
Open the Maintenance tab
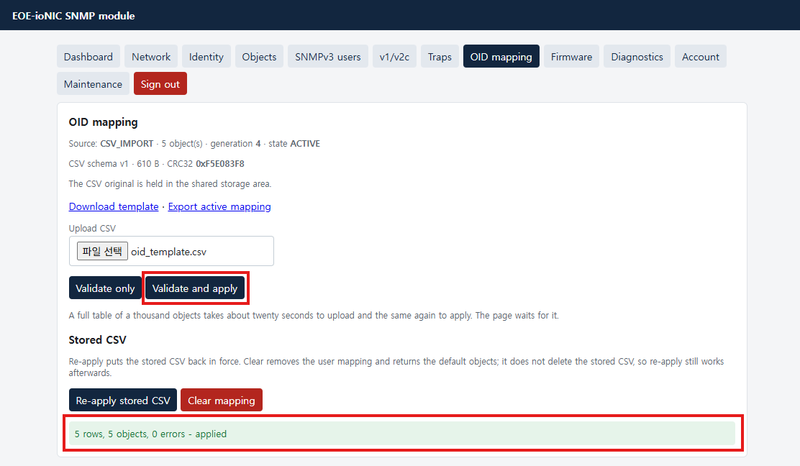point(93,84)
